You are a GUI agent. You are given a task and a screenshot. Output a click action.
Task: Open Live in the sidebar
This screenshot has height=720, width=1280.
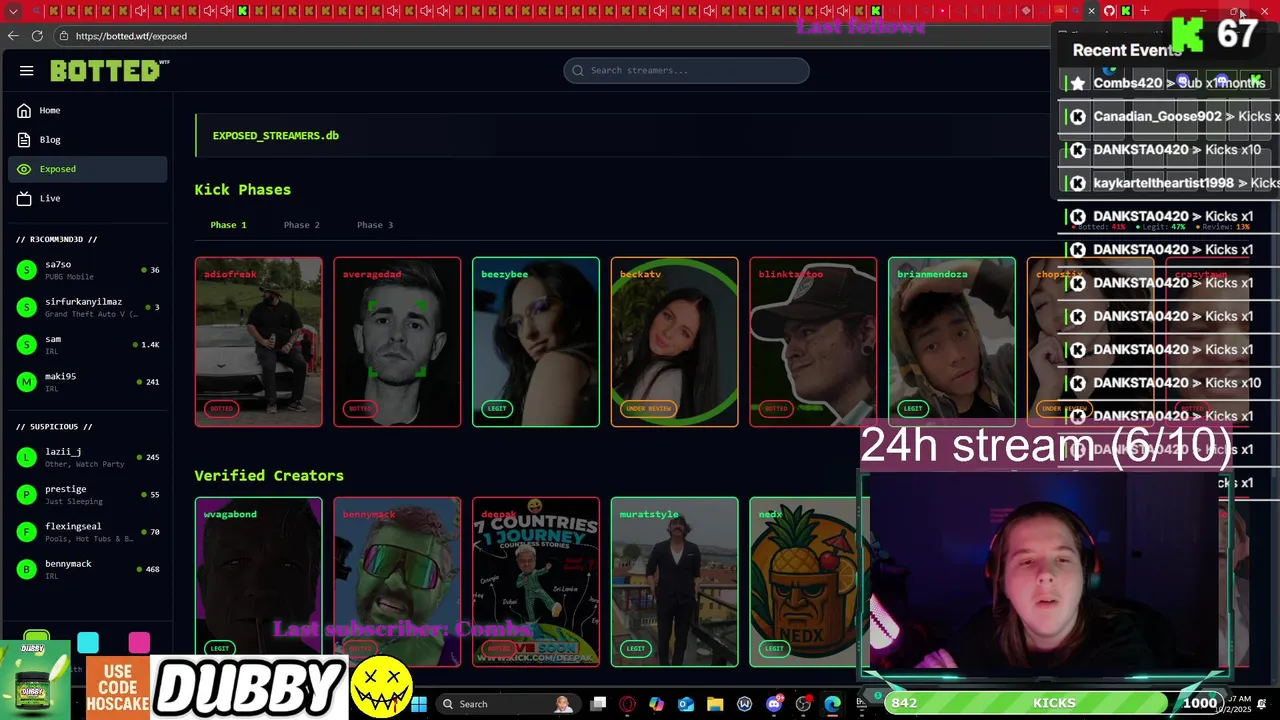pyautogui.click(x=88, y=198)
